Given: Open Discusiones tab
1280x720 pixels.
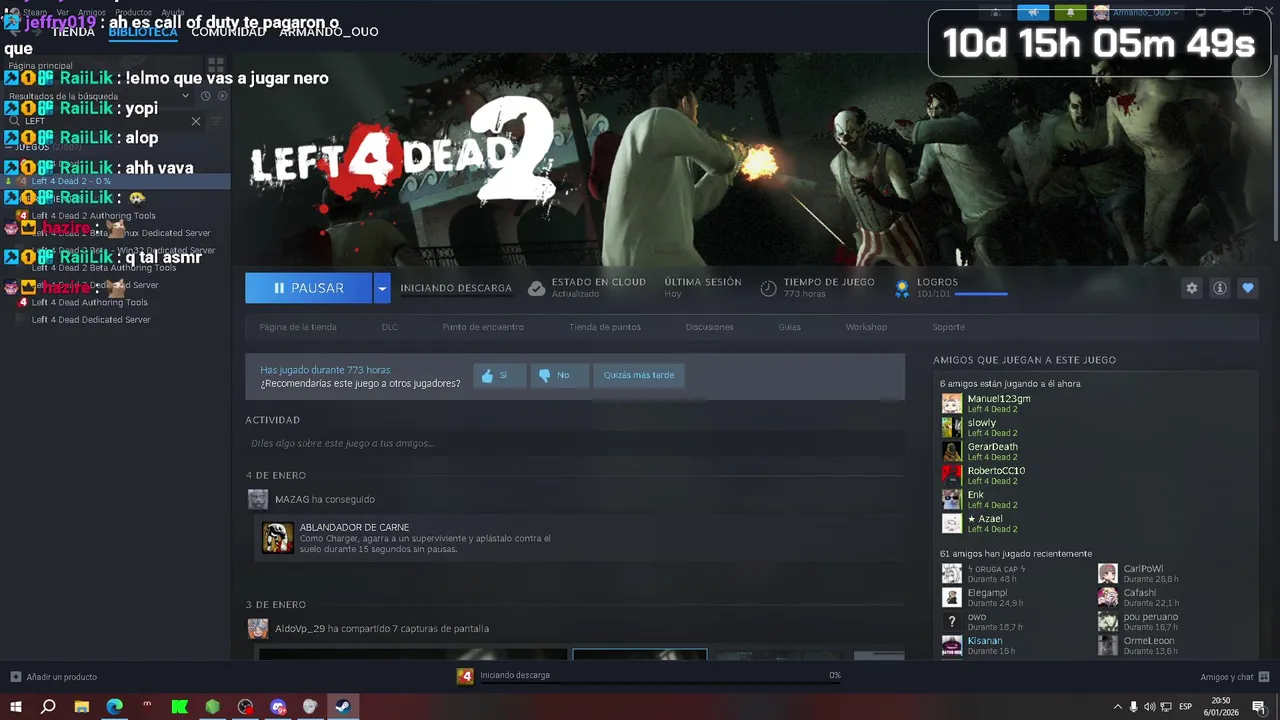Looking at the screenshot, I should [710, 327].
